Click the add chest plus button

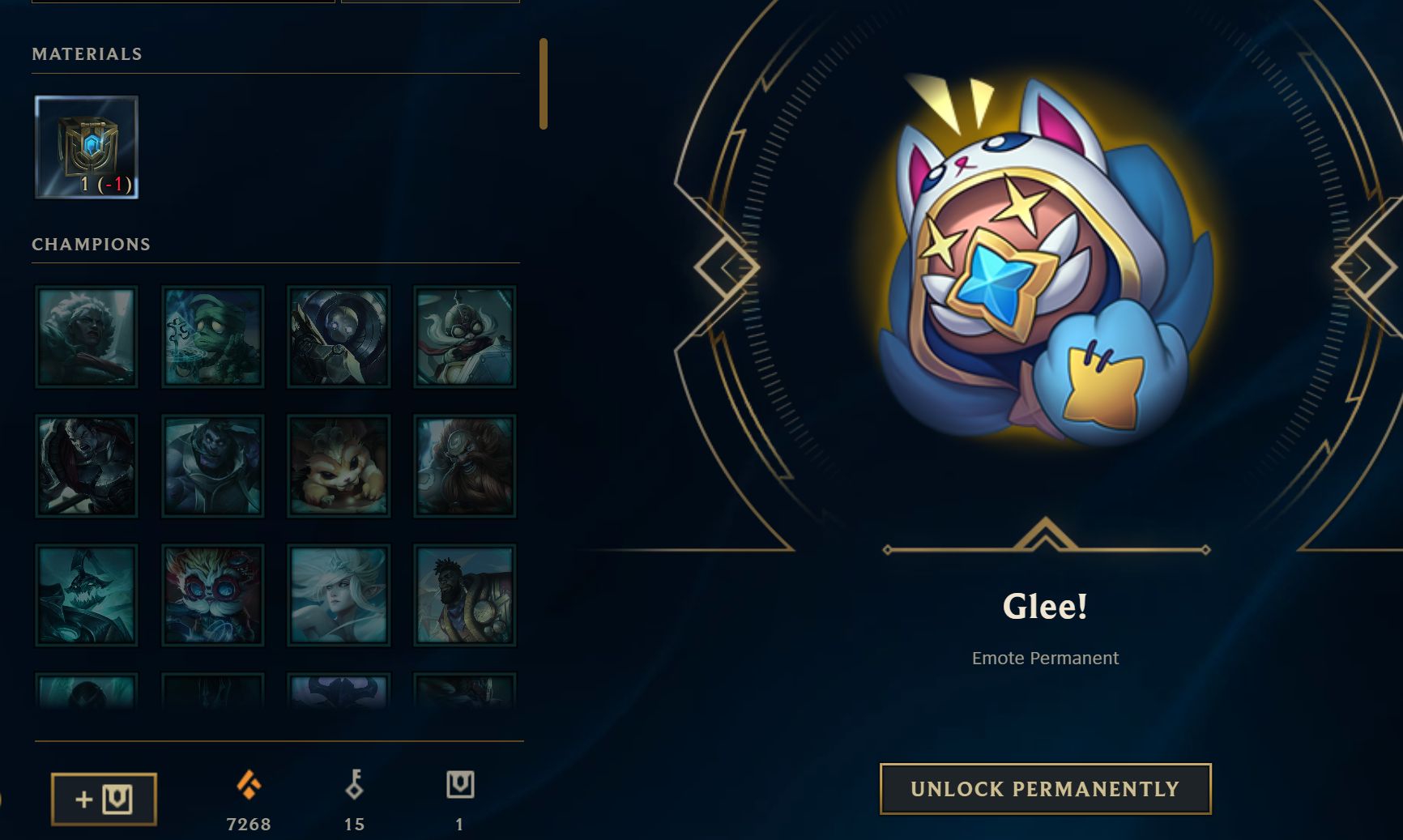tap(104, 799)
